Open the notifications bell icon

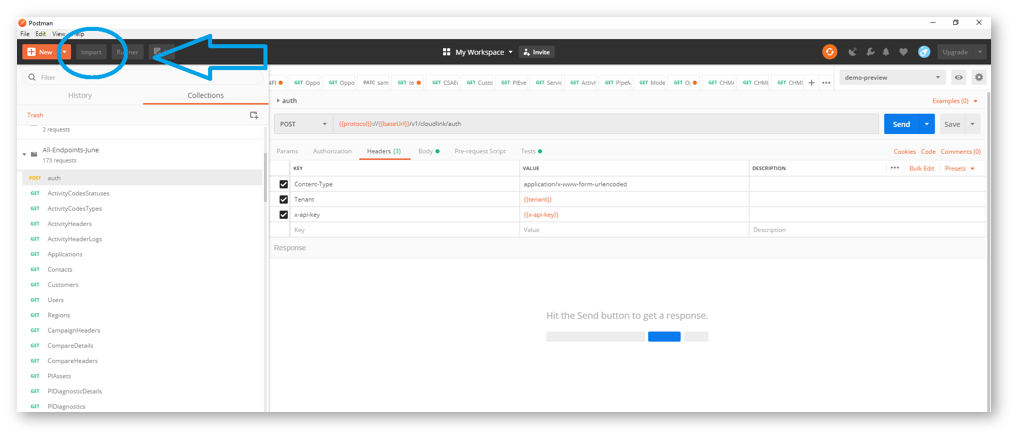point(886,52)
